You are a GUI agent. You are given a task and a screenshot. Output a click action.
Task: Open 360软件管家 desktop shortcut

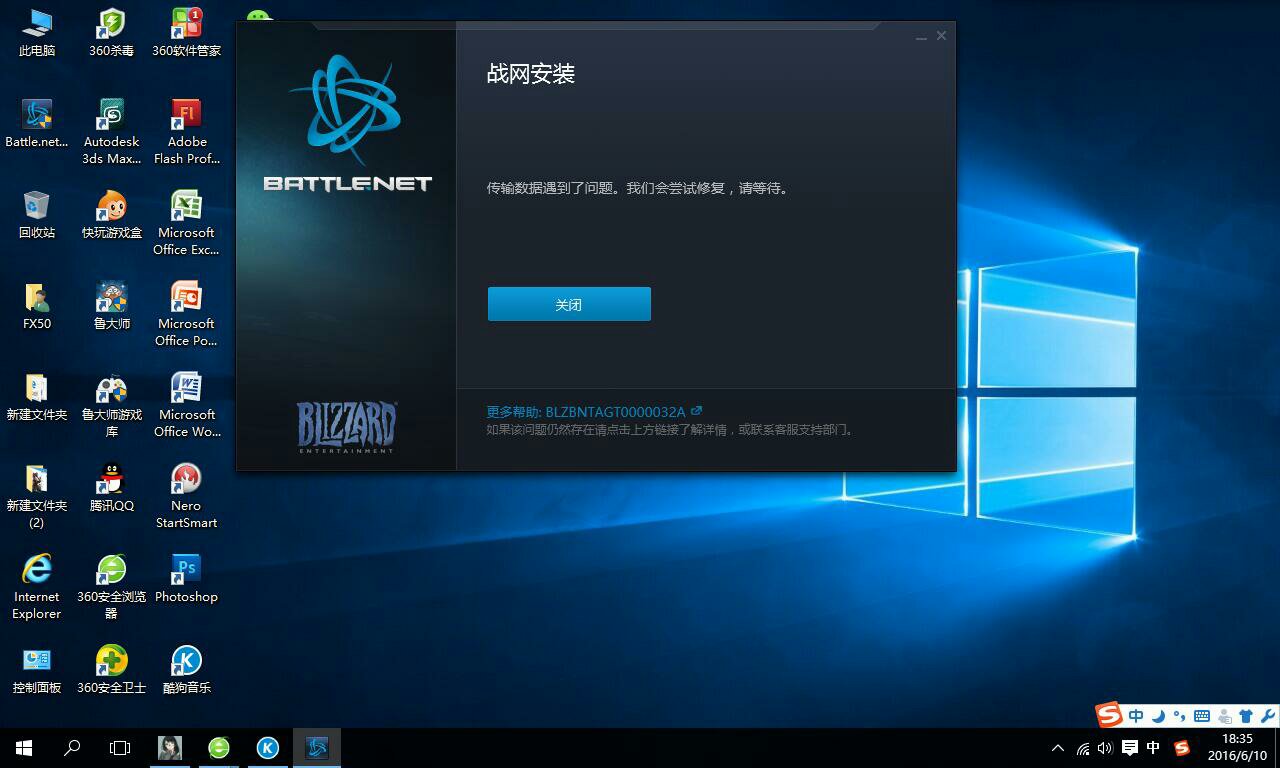click(186, 33)
